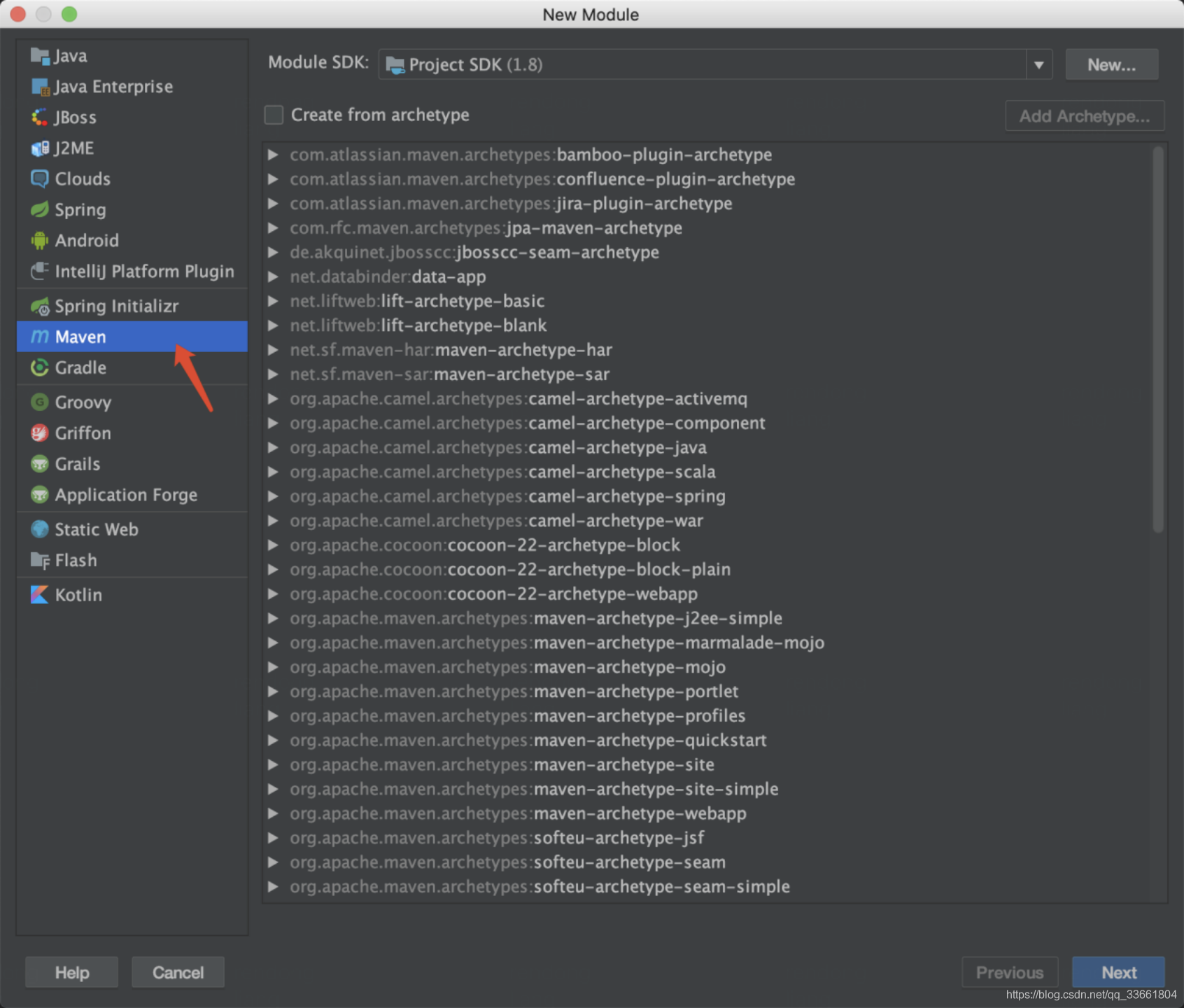The height and width of the screenshot is (1008, 1184).
Task: Click the Previous button
Action: (x=1010, y=973)
